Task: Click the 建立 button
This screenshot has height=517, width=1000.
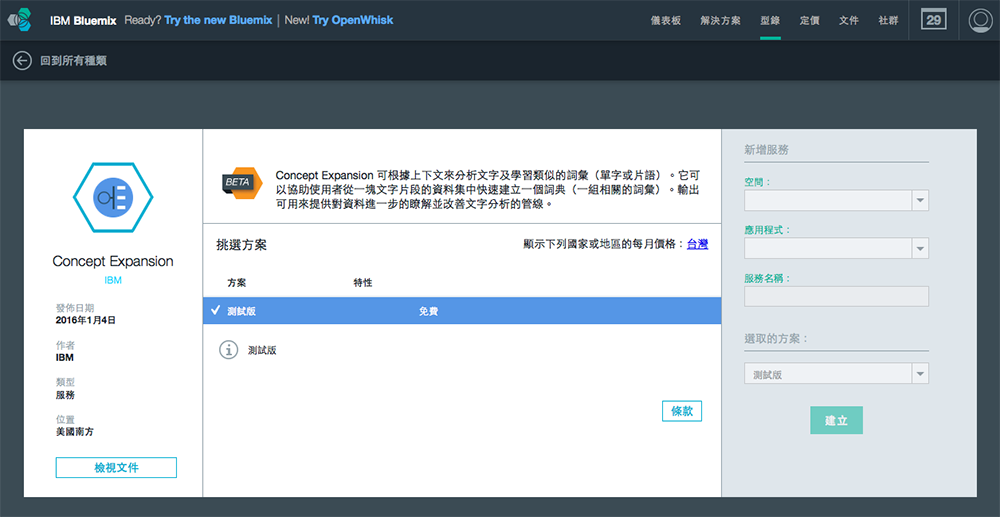Action: (x=836, y=421)
